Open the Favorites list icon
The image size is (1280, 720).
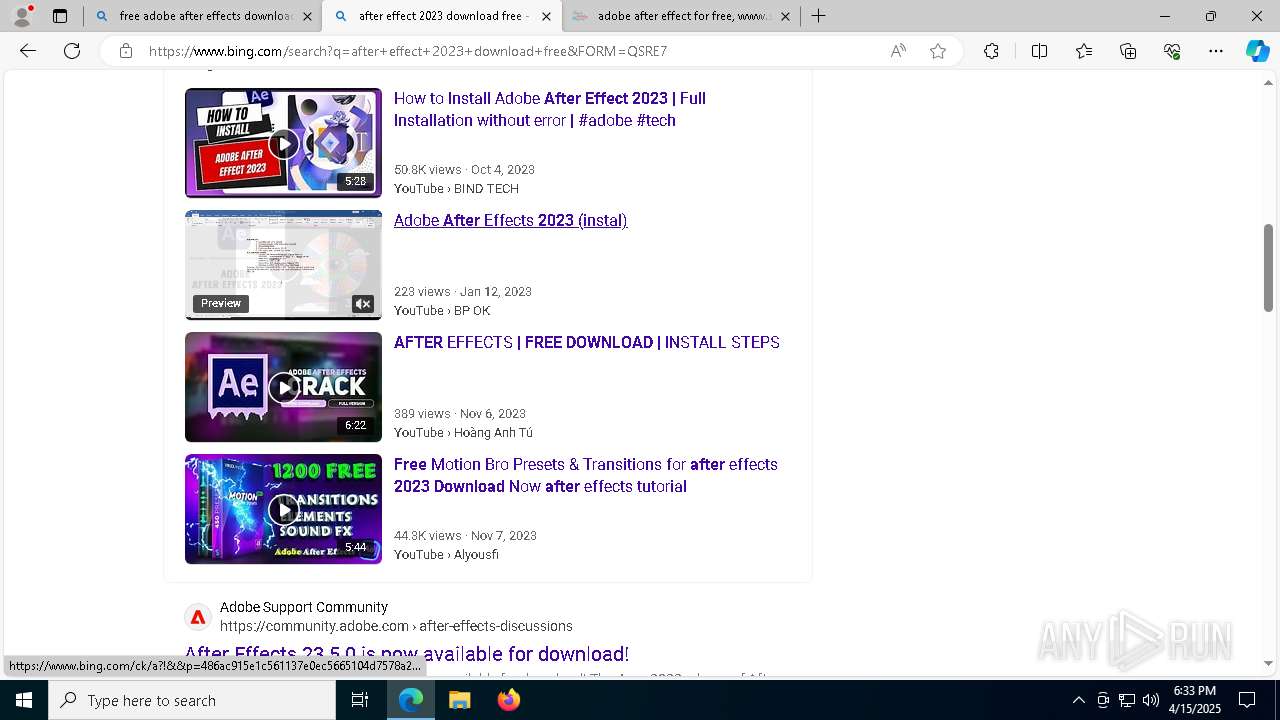(1084, 51)
